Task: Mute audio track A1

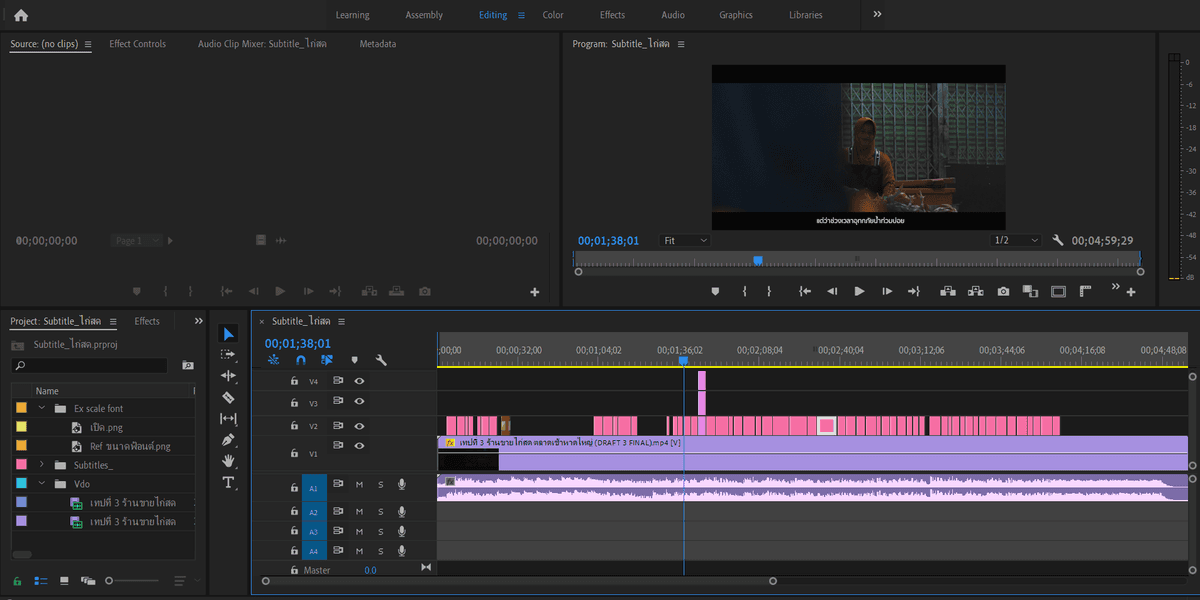Action: (x=359, y=485)
